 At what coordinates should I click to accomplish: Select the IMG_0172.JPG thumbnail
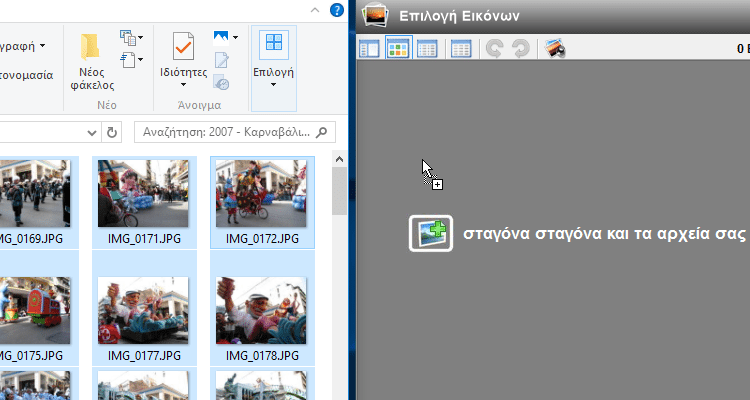[x=261, y=193]
